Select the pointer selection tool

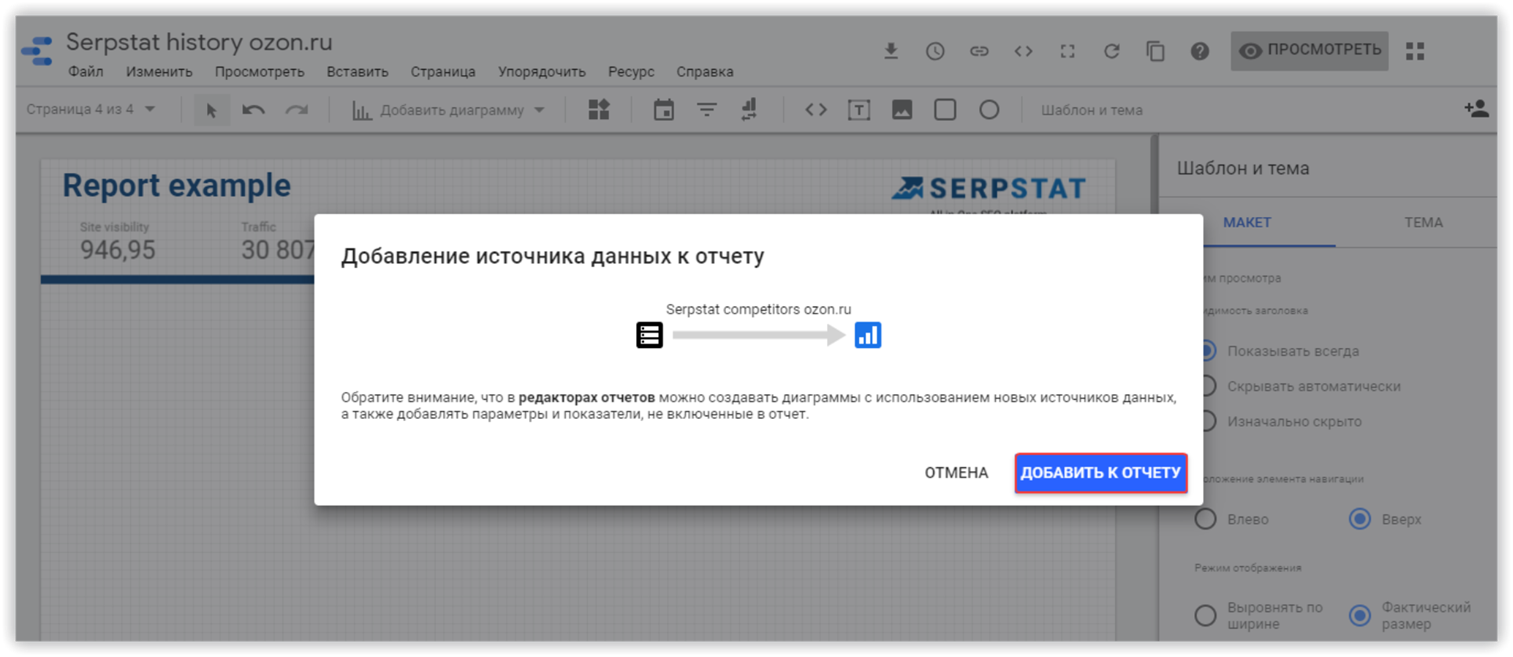coord(211,110)
